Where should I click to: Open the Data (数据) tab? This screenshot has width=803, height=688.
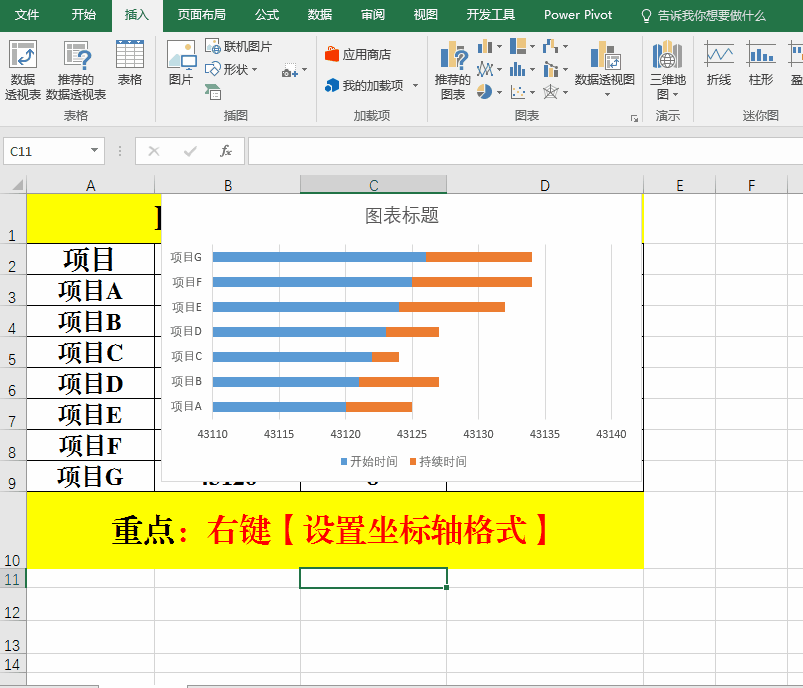pos(320,15)
